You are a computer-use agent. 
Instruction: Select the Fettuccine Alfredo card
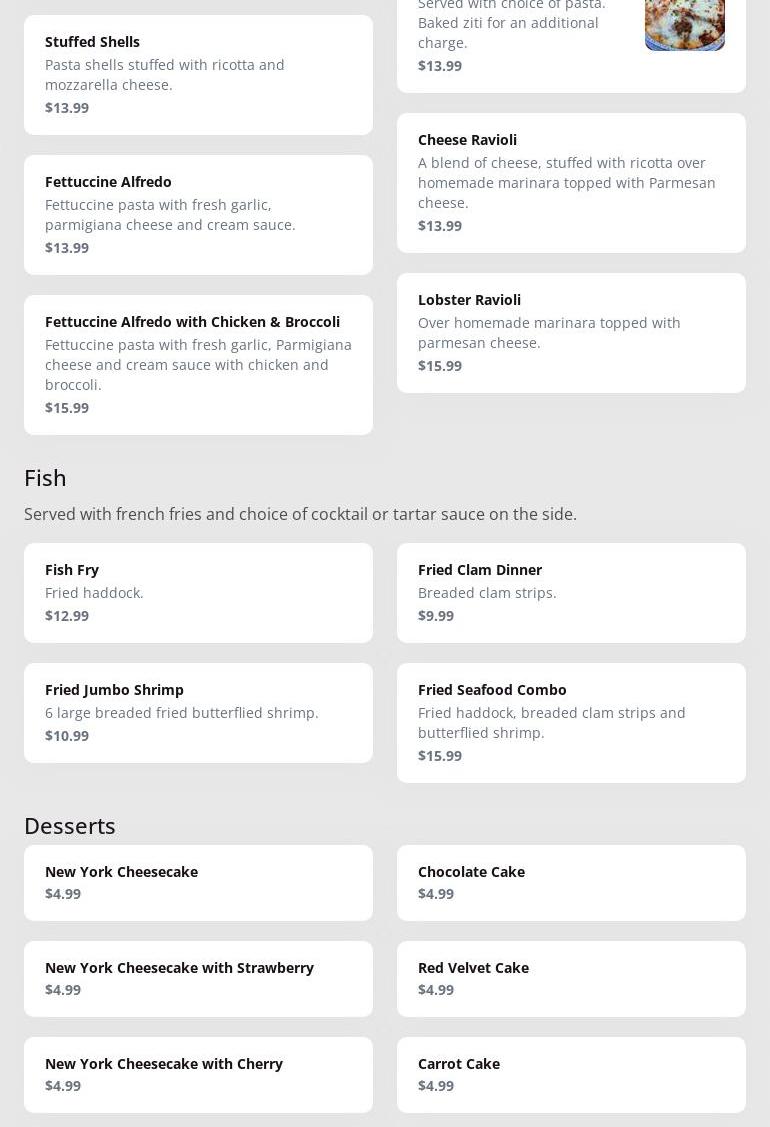pyautogui.click(x=198, y=215)
